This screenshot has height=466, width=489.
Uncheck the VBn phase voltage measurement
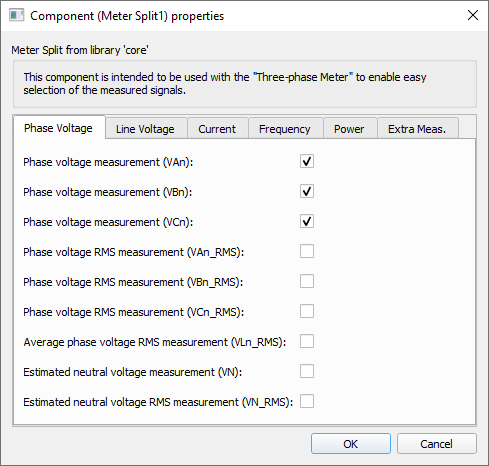307,191
